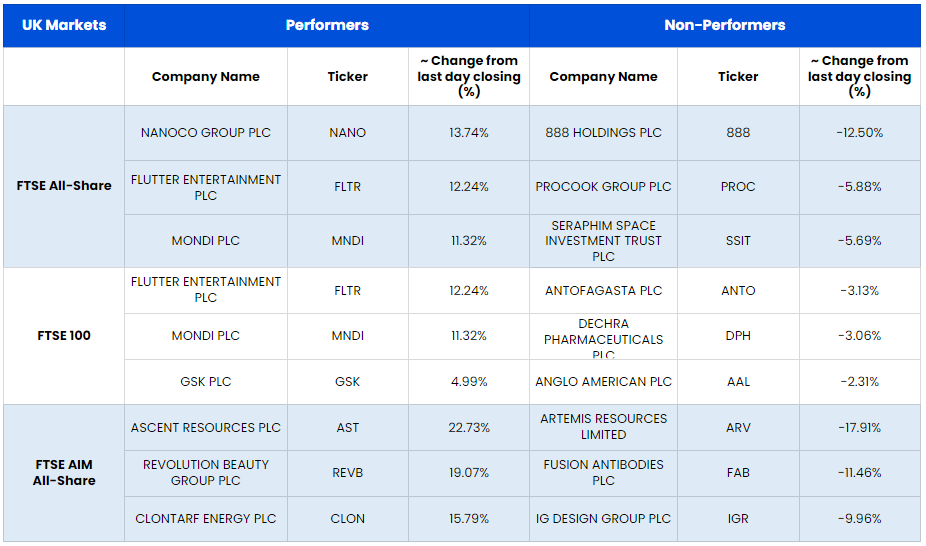
Task: Click the IGR ticker cell
Action: 738,519
